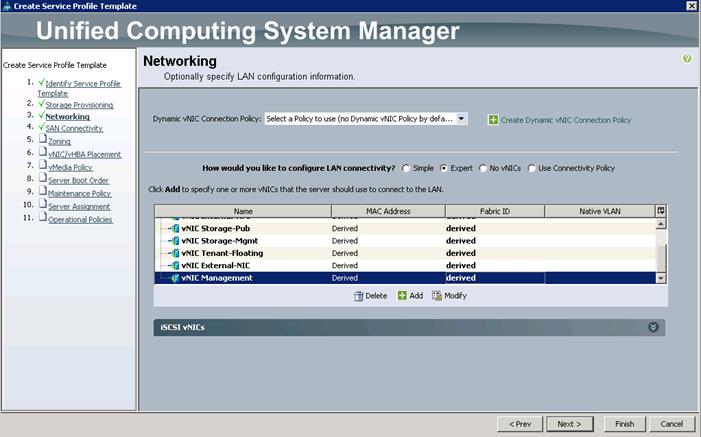Click checkmark icon beside SAN Connectivity
The image size is (701, 437).
(x=41, y=127)
